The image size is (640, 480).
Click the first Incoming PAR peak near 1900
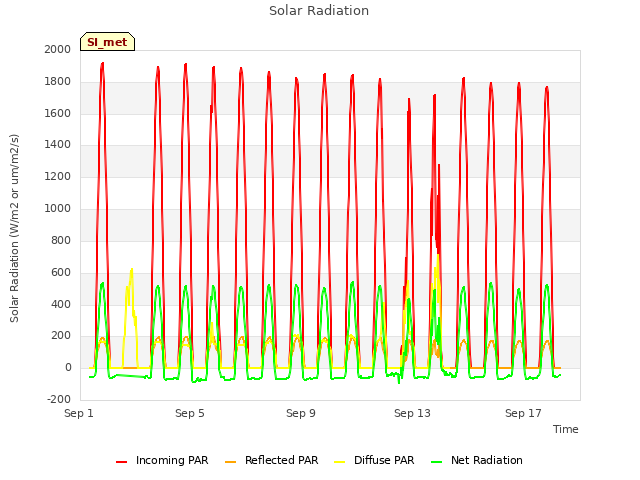click(102, 64)
